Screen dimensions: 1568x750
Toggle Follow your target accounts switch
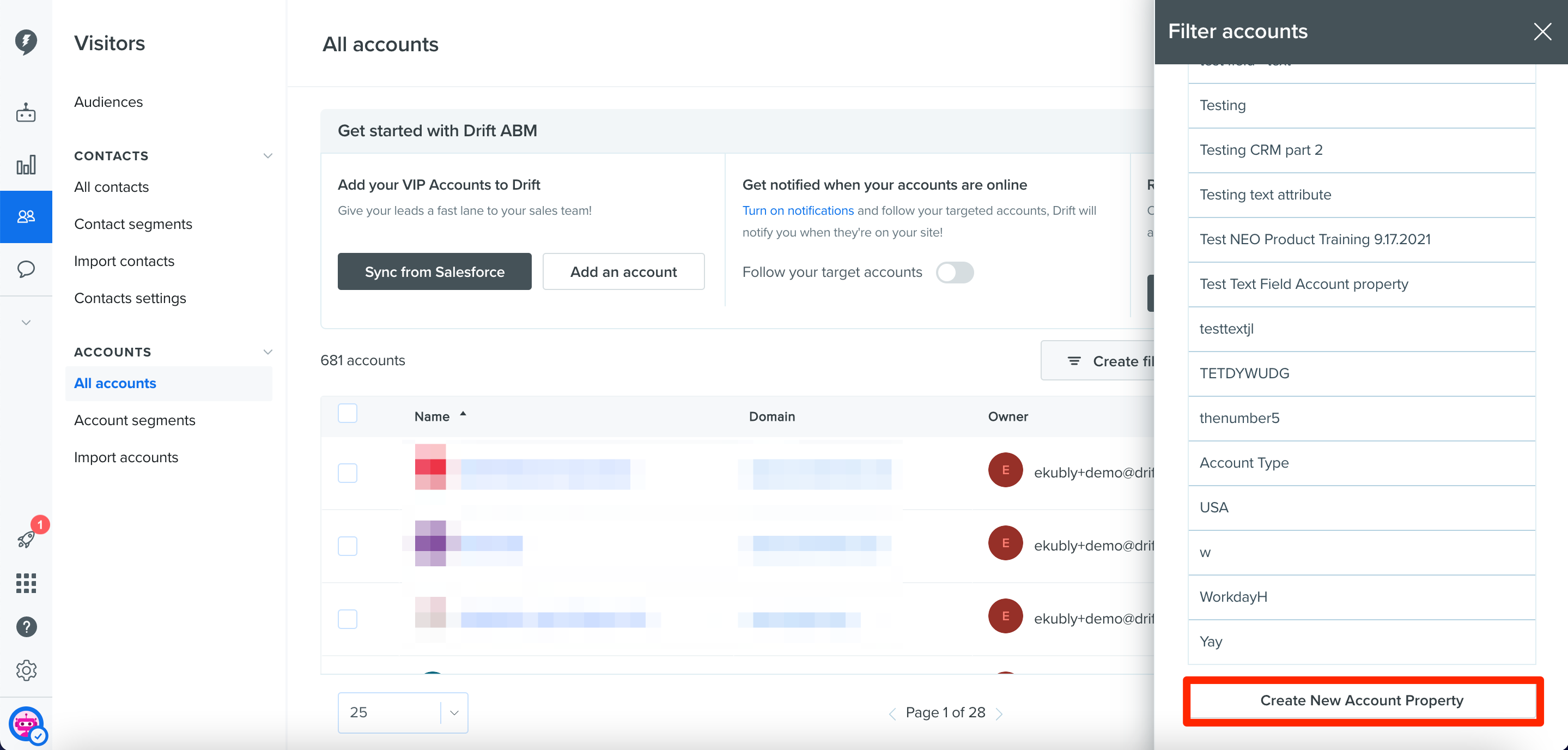[x=955, y=272]
